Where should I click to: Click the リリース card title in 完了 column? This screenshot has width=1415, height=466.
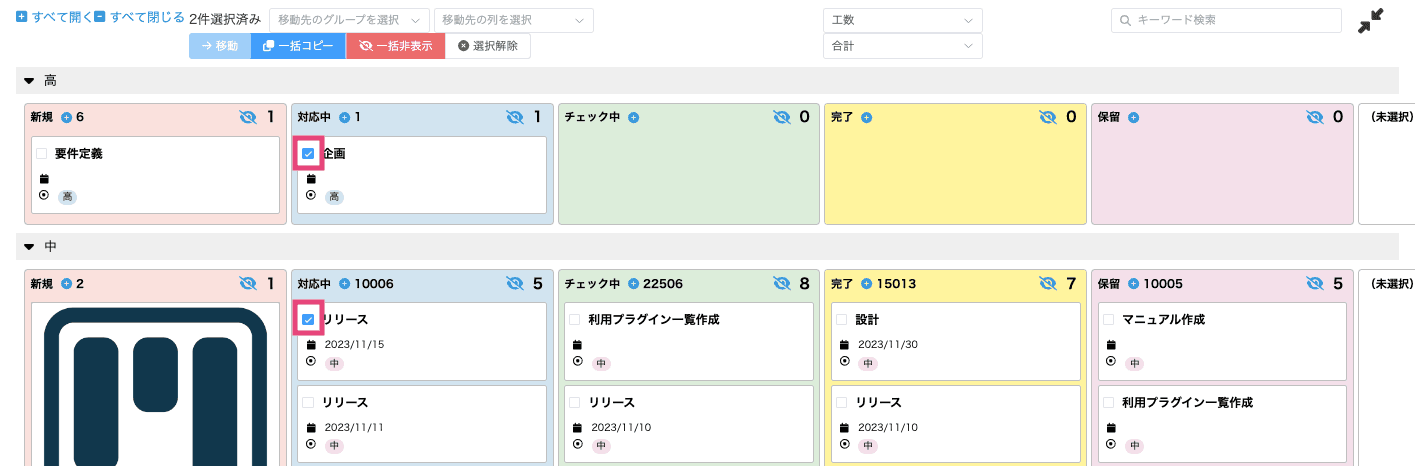click(878, 402)
